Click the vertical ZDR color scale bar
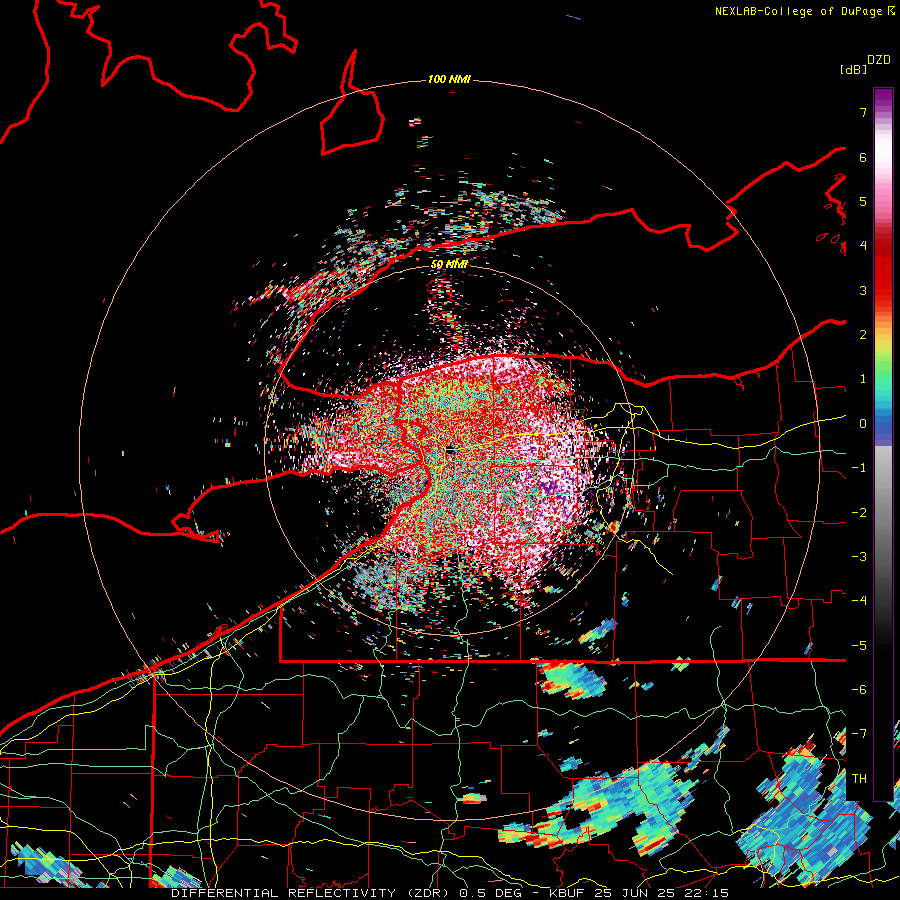Viewport: 900px width, 900px height. pyautogui.click(x=883, y=444)
